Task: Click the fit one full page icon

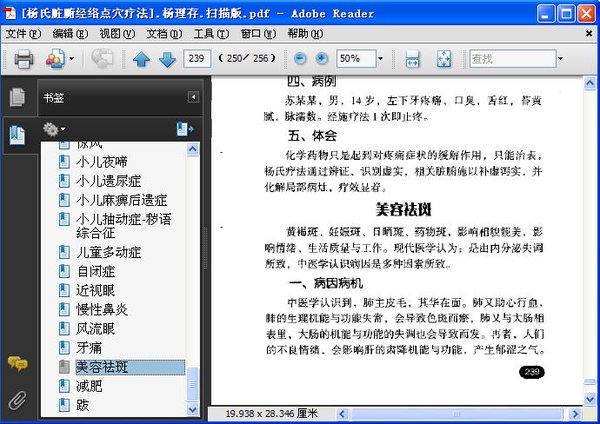Action: click(444, 59)
